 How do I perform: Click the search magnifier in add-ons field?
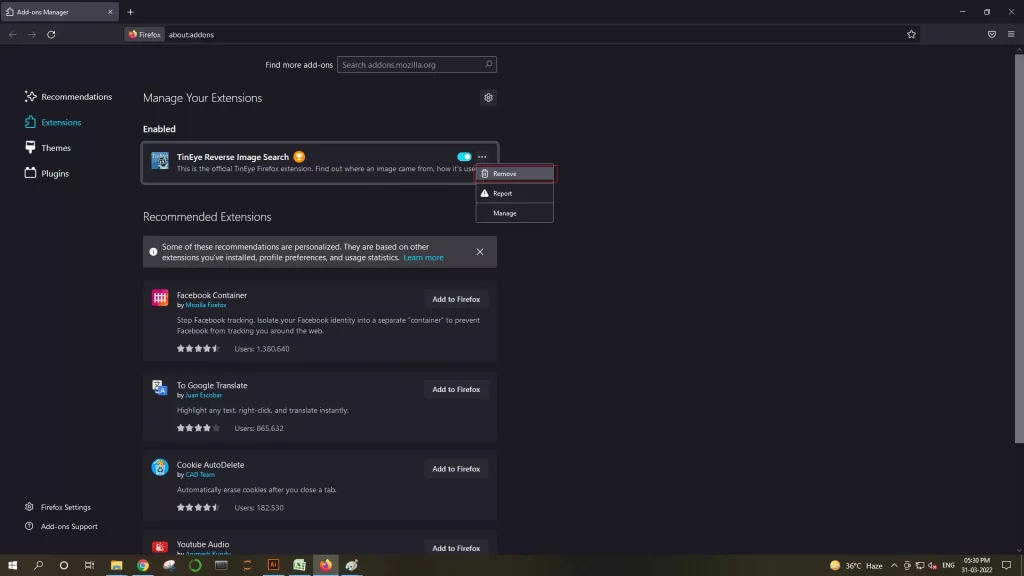click(488, 64)
